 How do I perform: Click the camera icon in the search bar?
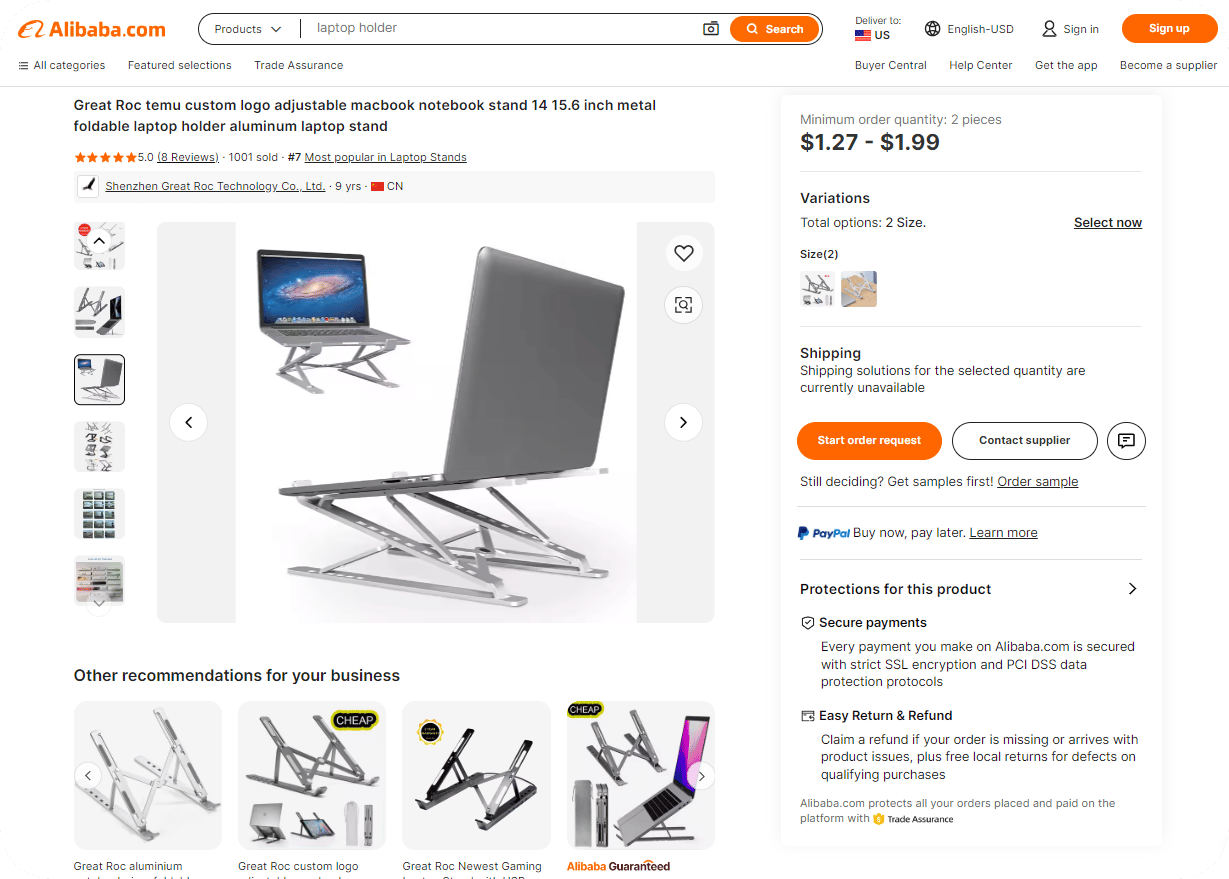[711, 29]
